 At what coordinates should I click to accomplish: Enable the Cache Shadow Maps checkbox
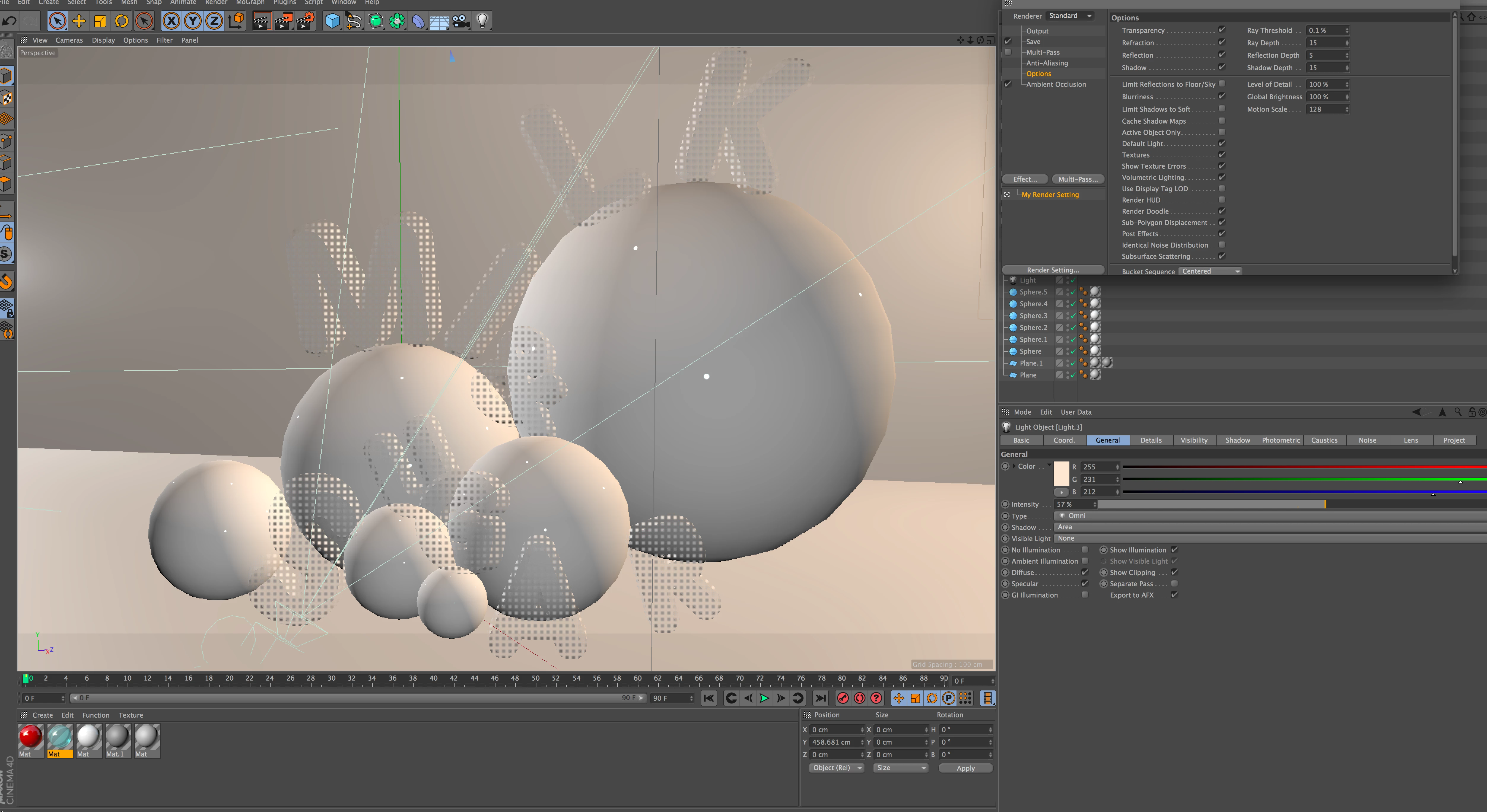tap(1221, 121)
